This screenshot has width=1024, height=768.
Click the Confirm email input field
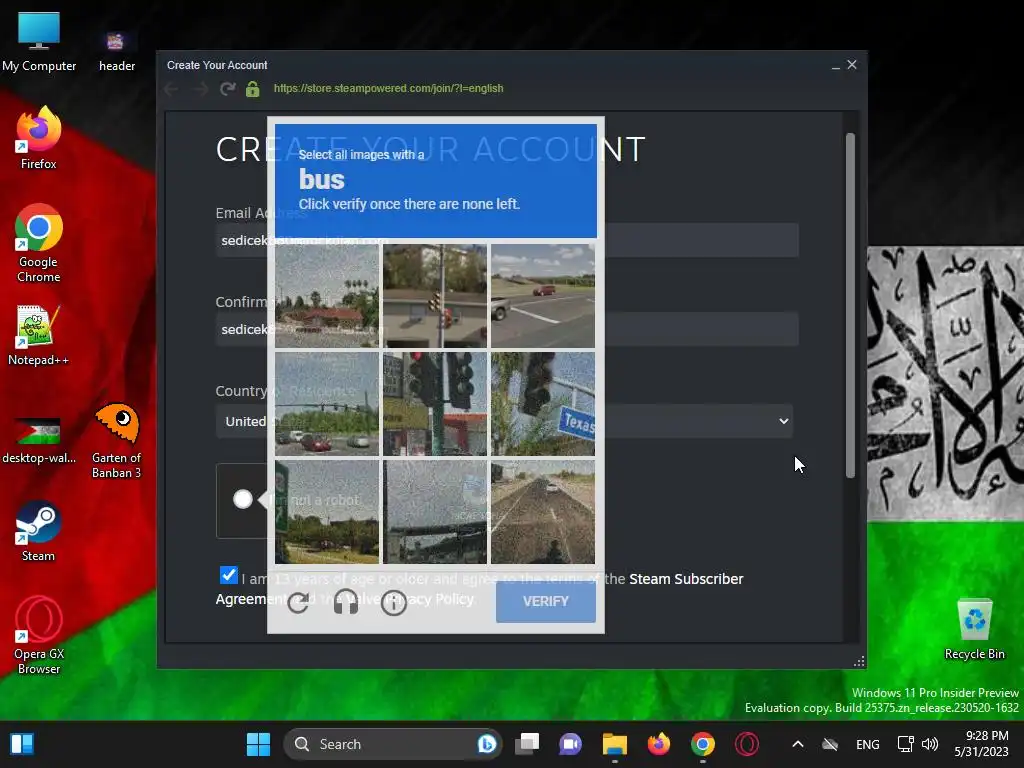point(507,329)
